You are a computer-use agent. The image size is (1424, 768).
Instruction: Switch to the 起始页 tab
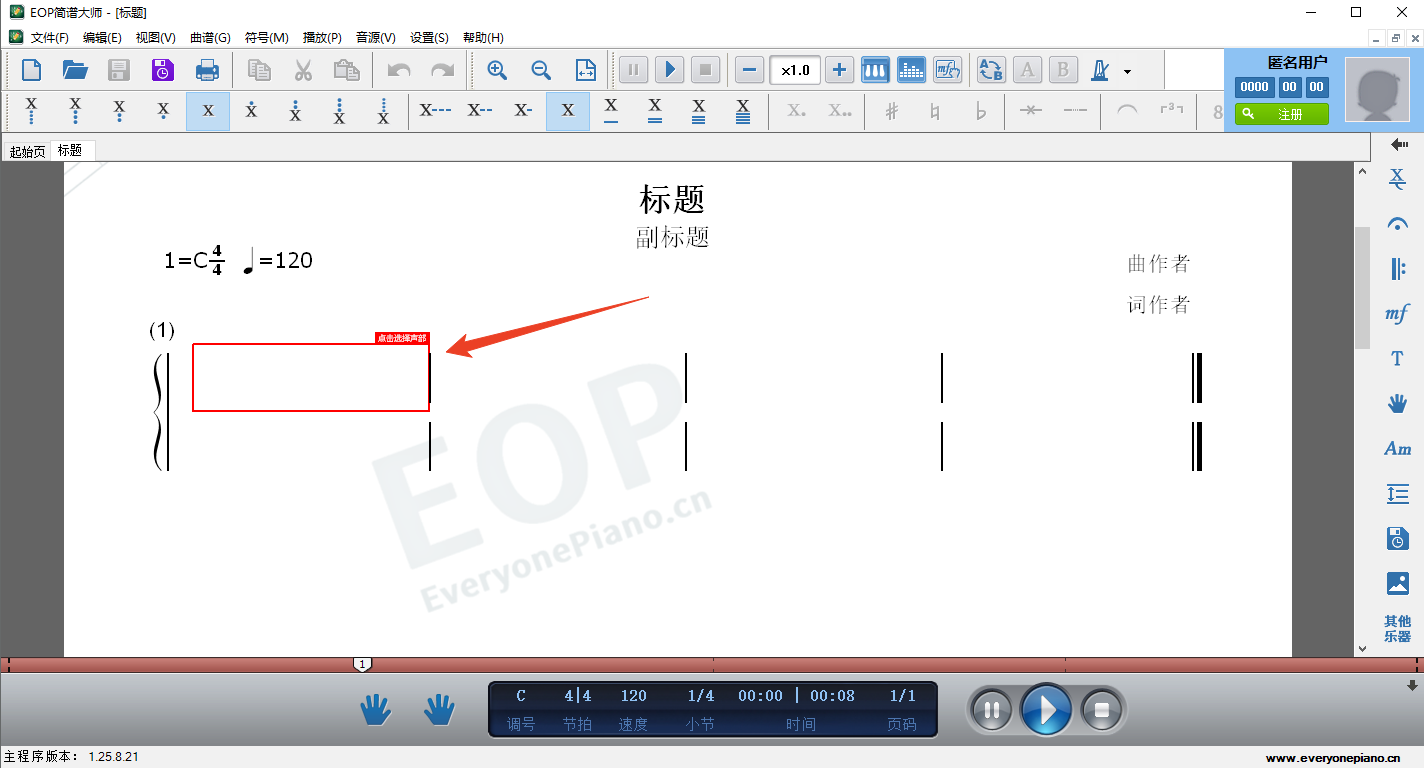(27, 151)
